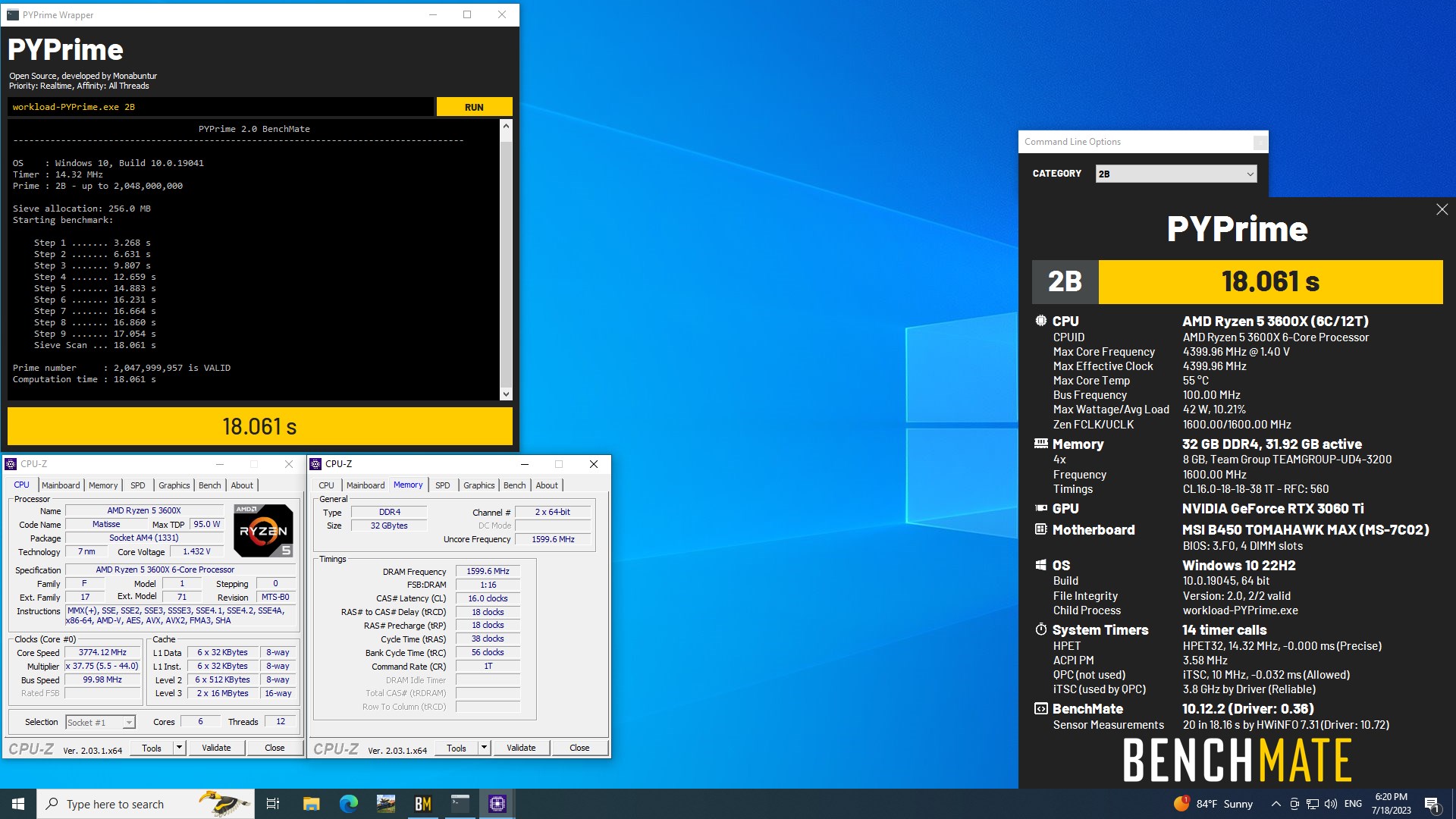Click the Meet Now camera tray icon

click(x=1294, y=804)
